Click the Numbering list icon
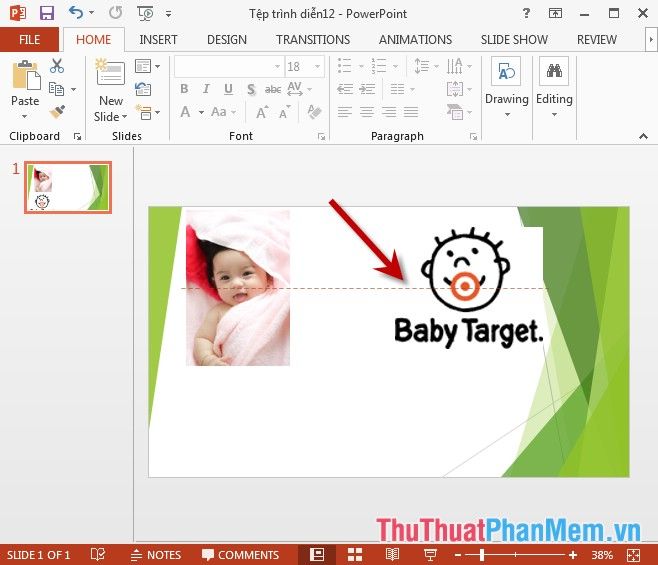 379,66
